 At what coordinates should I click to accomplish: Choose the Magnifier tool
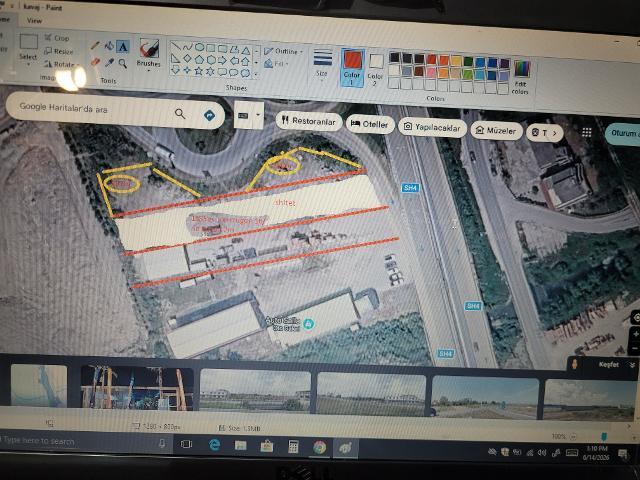tap(123, 63)
